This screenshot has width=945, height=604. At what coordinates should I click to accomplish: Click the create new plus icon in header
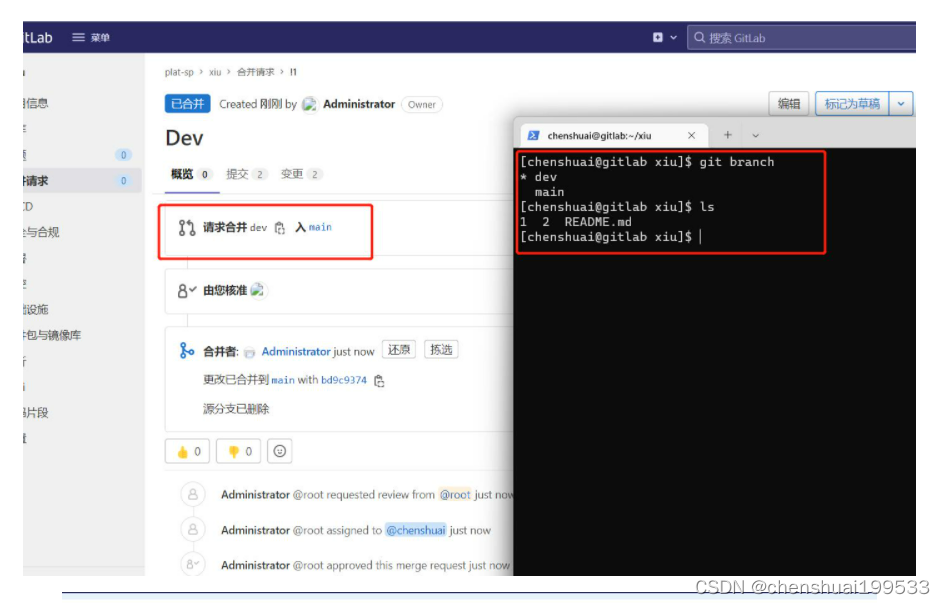[658, 37]
